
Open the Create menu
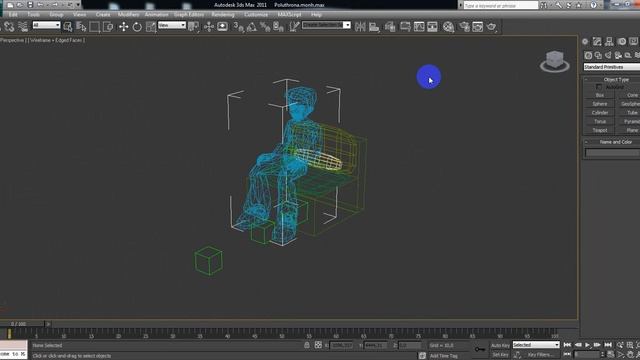click(103, 15)
